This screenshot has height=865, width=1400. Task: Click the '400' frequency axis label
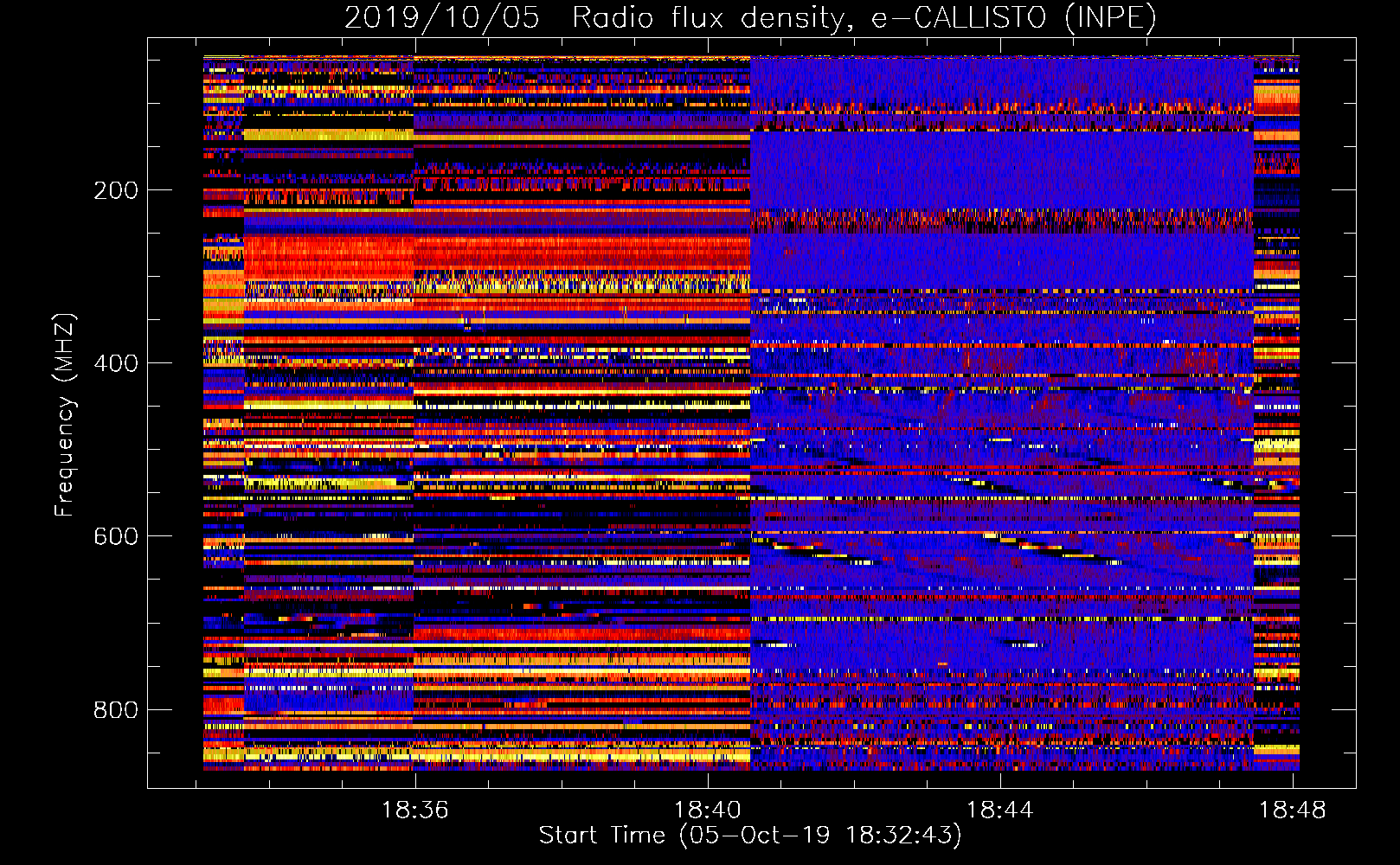[x=116, y=363]
